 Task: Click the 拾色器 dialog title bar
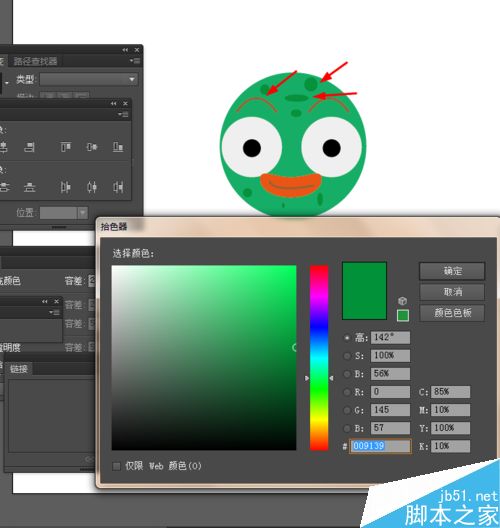[x=298, y=227]
